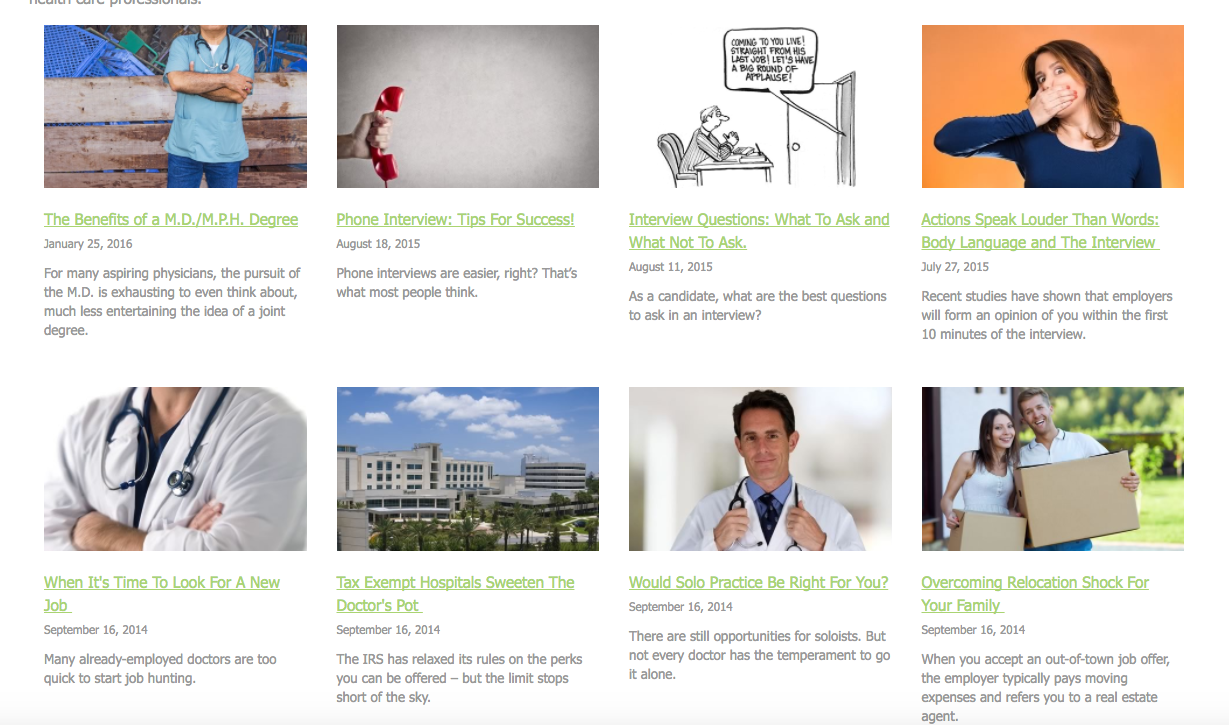Click the woman covering mouth image
1229x725 pixels.
pos(1052,107)
